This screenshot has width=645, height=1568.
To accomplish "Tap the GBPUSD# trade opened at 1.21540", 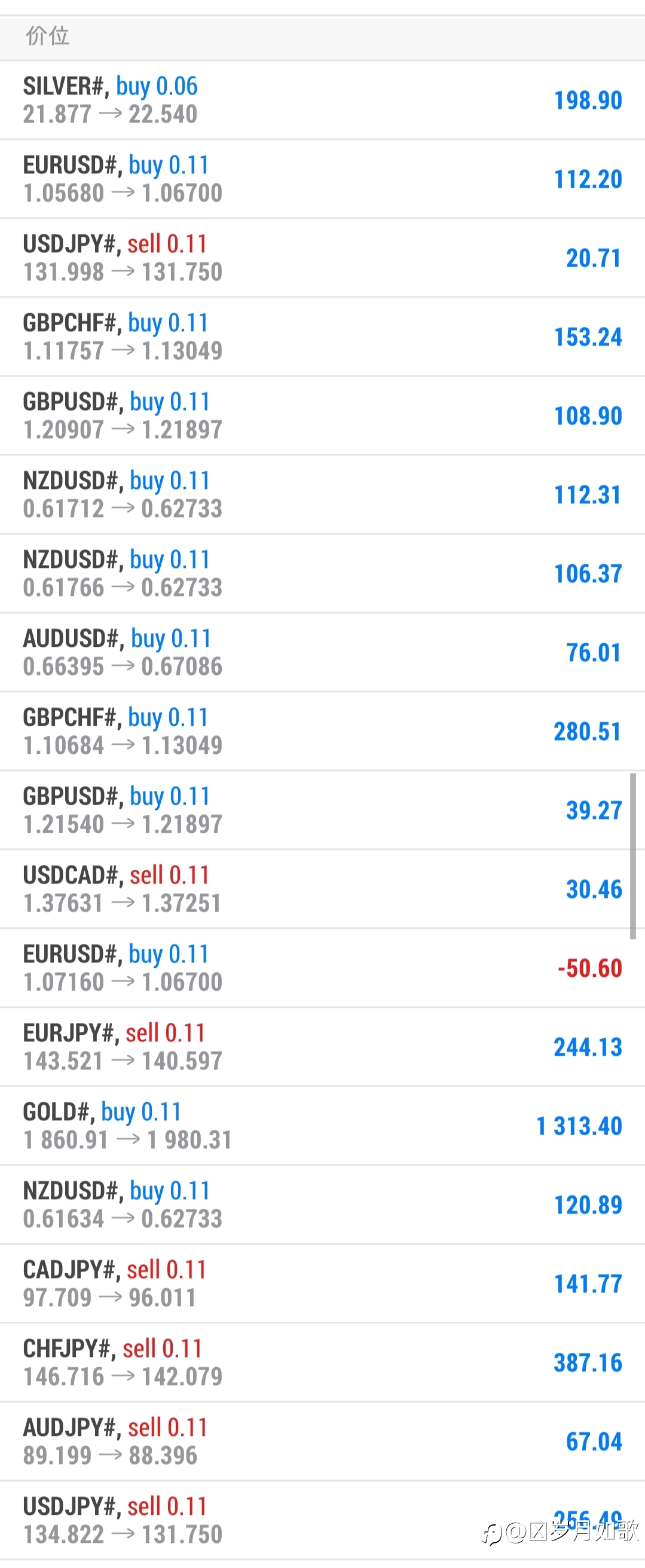I will [x=323, y=810].
